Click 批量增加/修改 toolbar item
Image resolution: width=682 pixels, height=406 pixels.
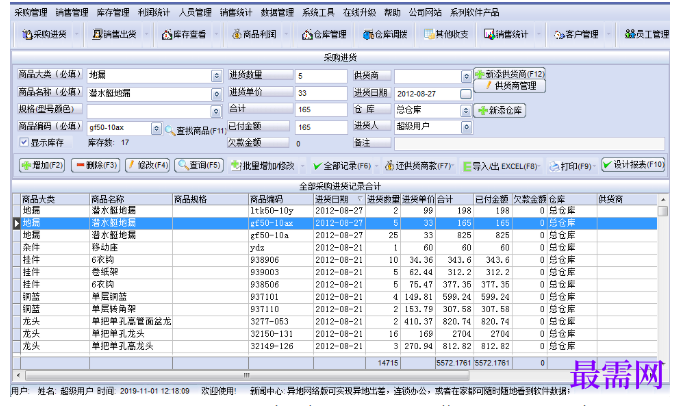point(263,166)
